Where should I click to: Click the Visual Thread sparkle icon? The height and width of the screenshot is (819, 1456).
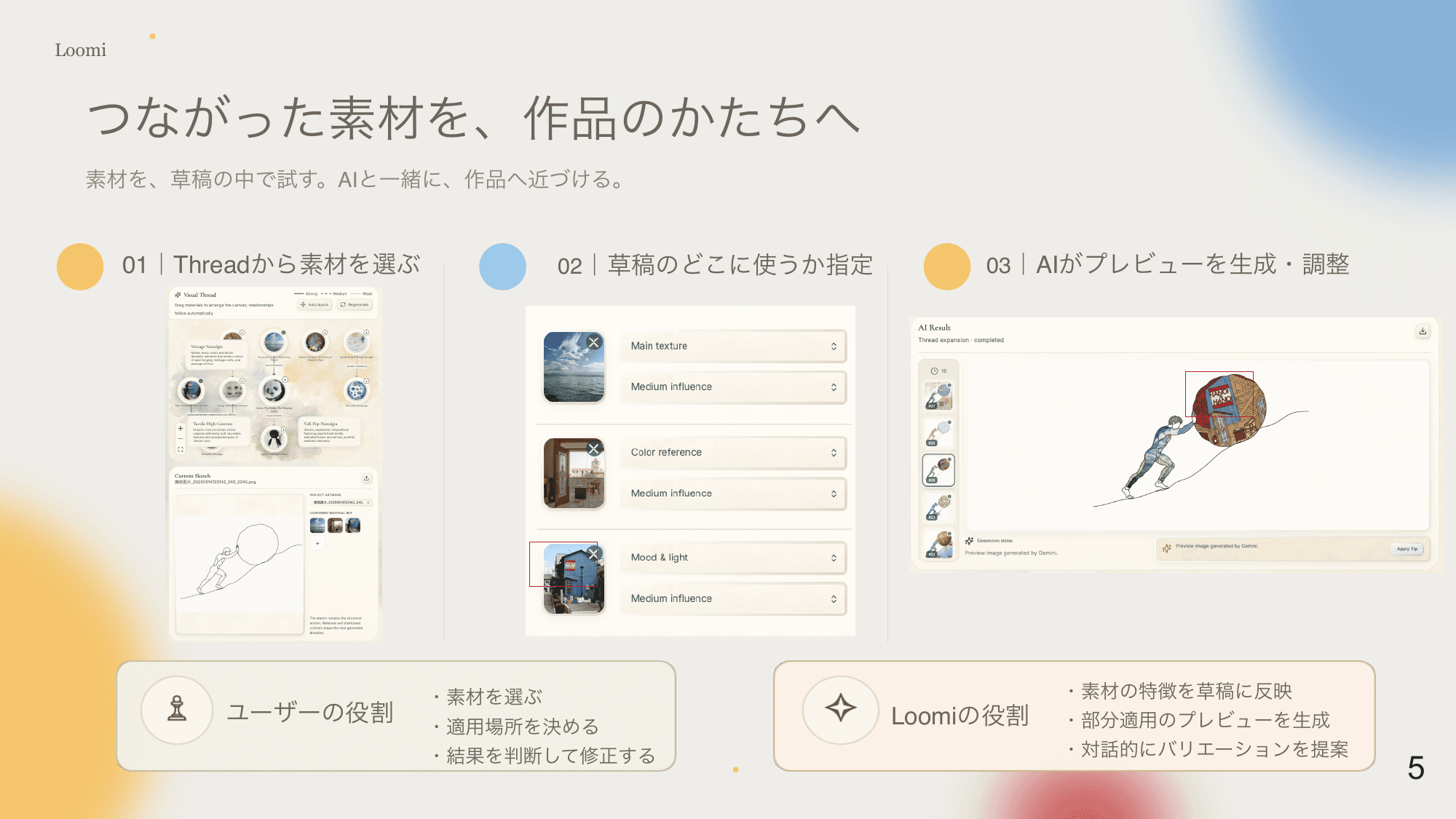178,295
